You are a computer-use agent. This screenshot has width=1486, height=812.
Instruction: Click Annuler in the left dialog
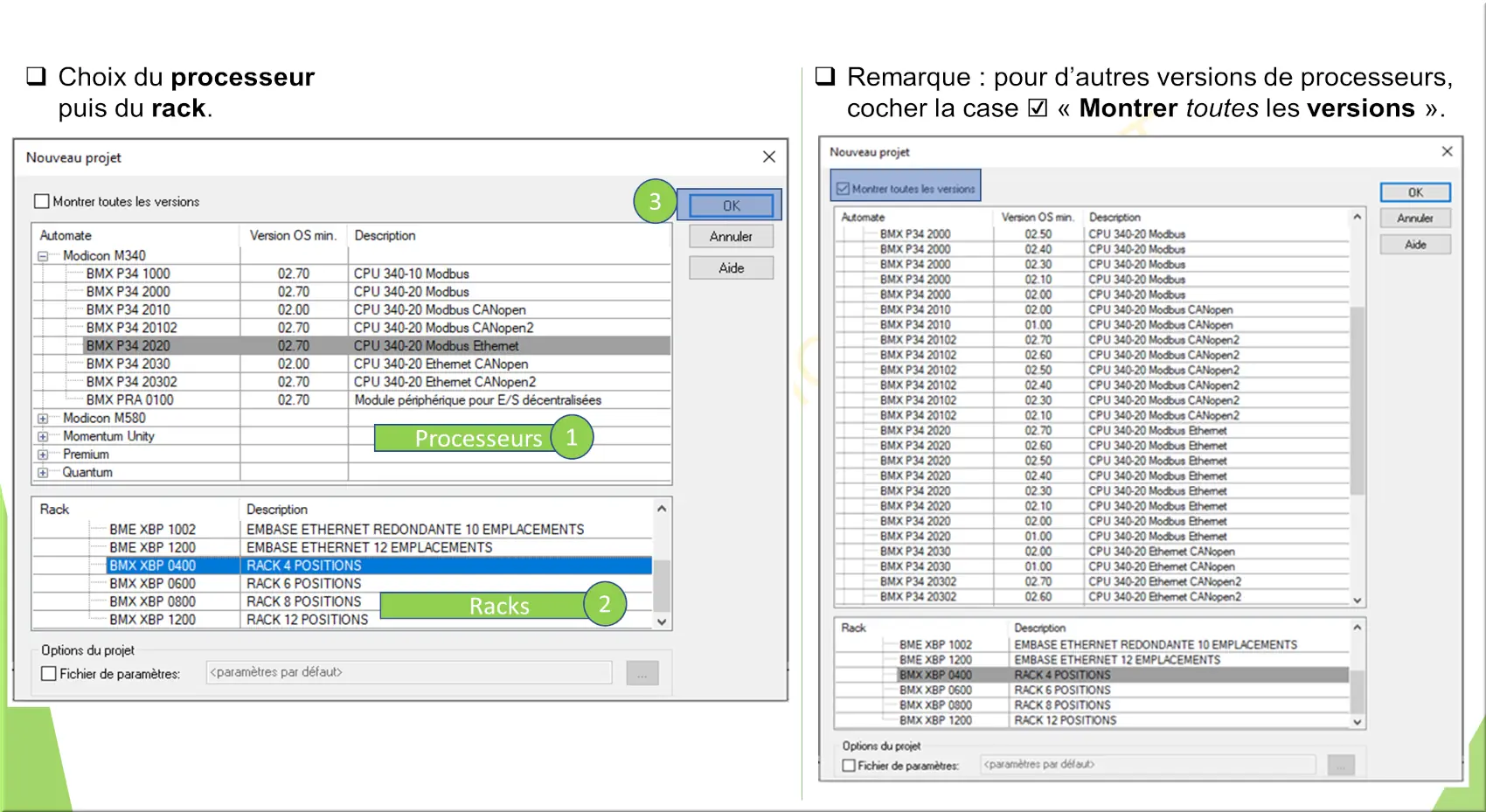731,236
